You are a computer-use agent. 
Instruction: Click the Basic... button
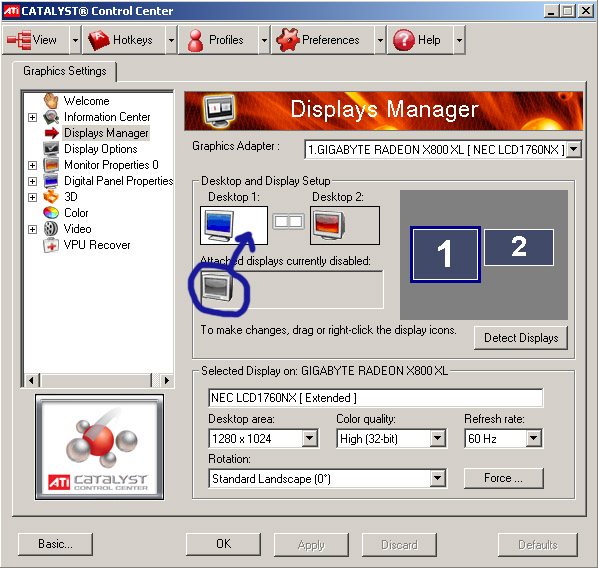click(55, 544)
